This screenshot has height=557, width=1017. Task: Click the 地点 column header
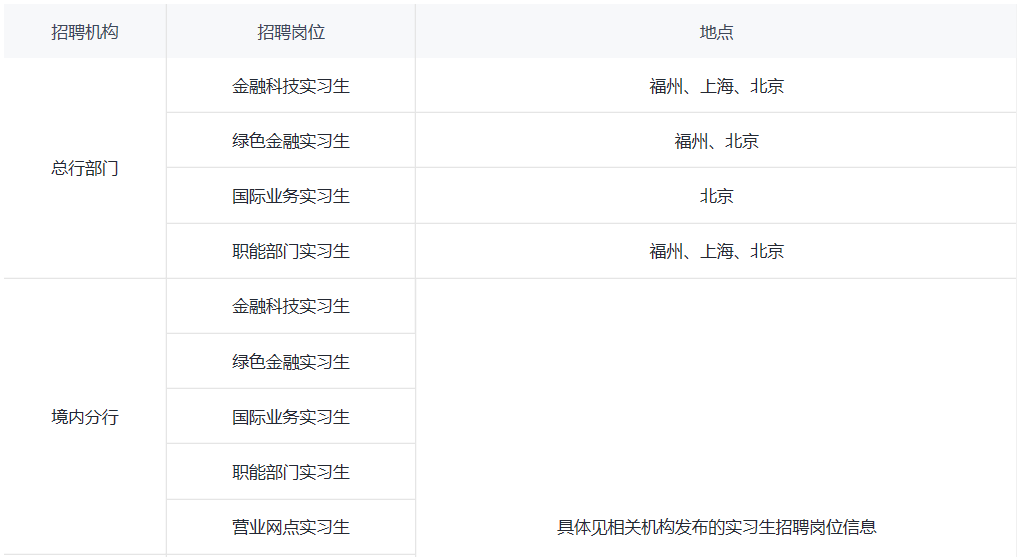[716, 32]
